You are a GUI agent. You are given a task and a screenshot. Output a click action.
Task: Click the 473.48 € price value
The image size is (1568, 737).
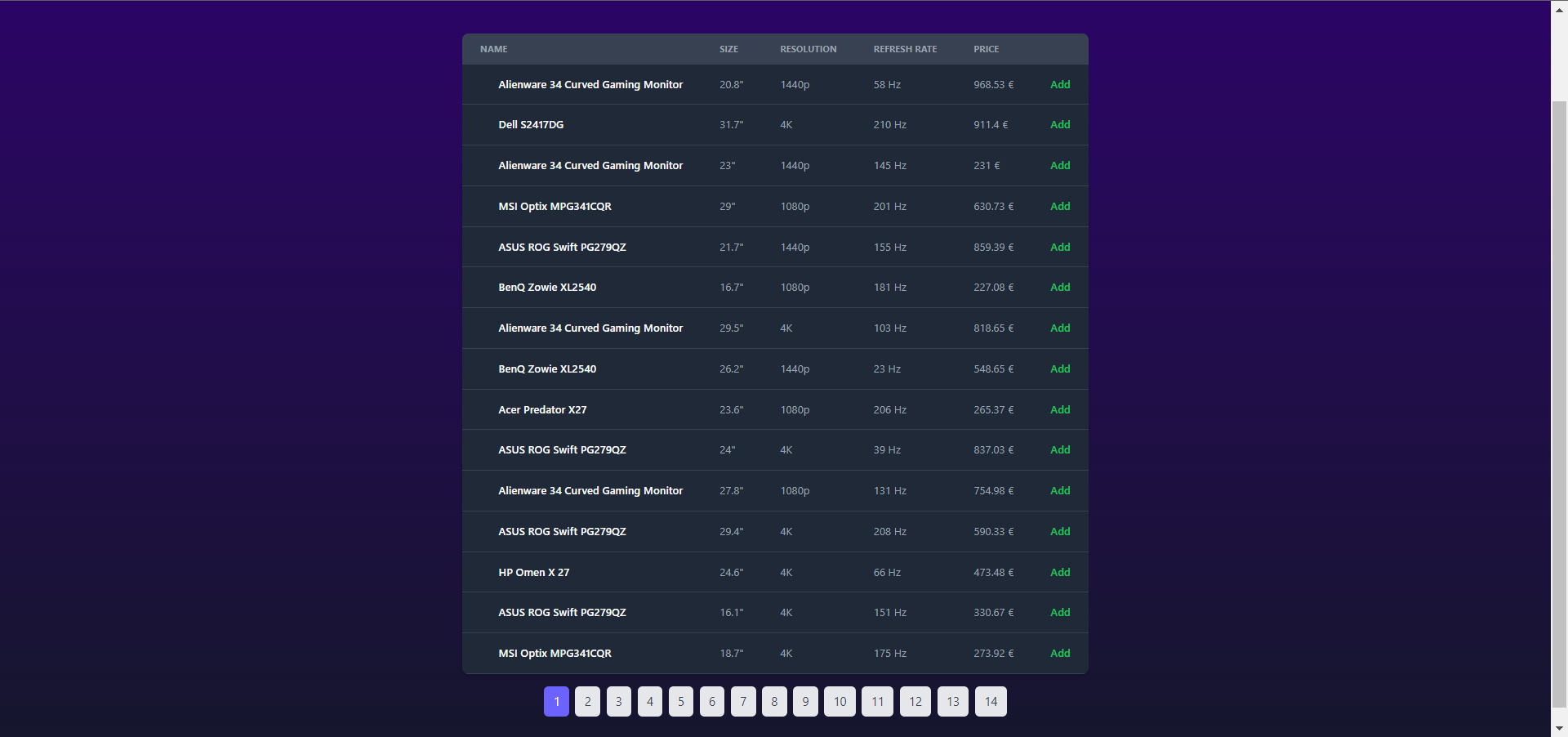tap(993, 573)
